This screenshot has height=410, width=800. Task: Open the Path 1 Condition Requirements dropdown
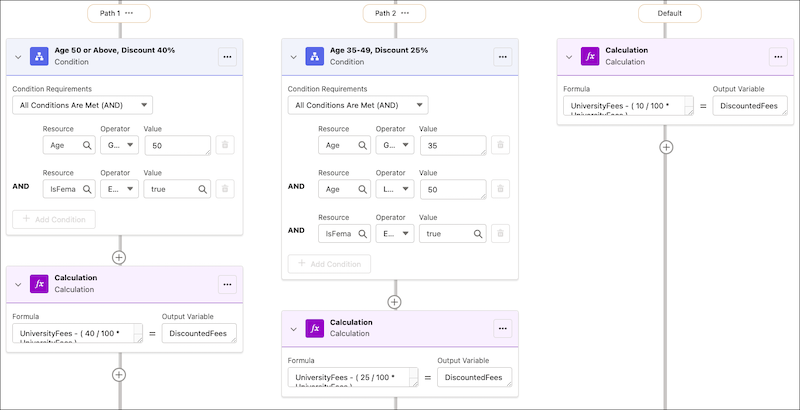[82, 105]
